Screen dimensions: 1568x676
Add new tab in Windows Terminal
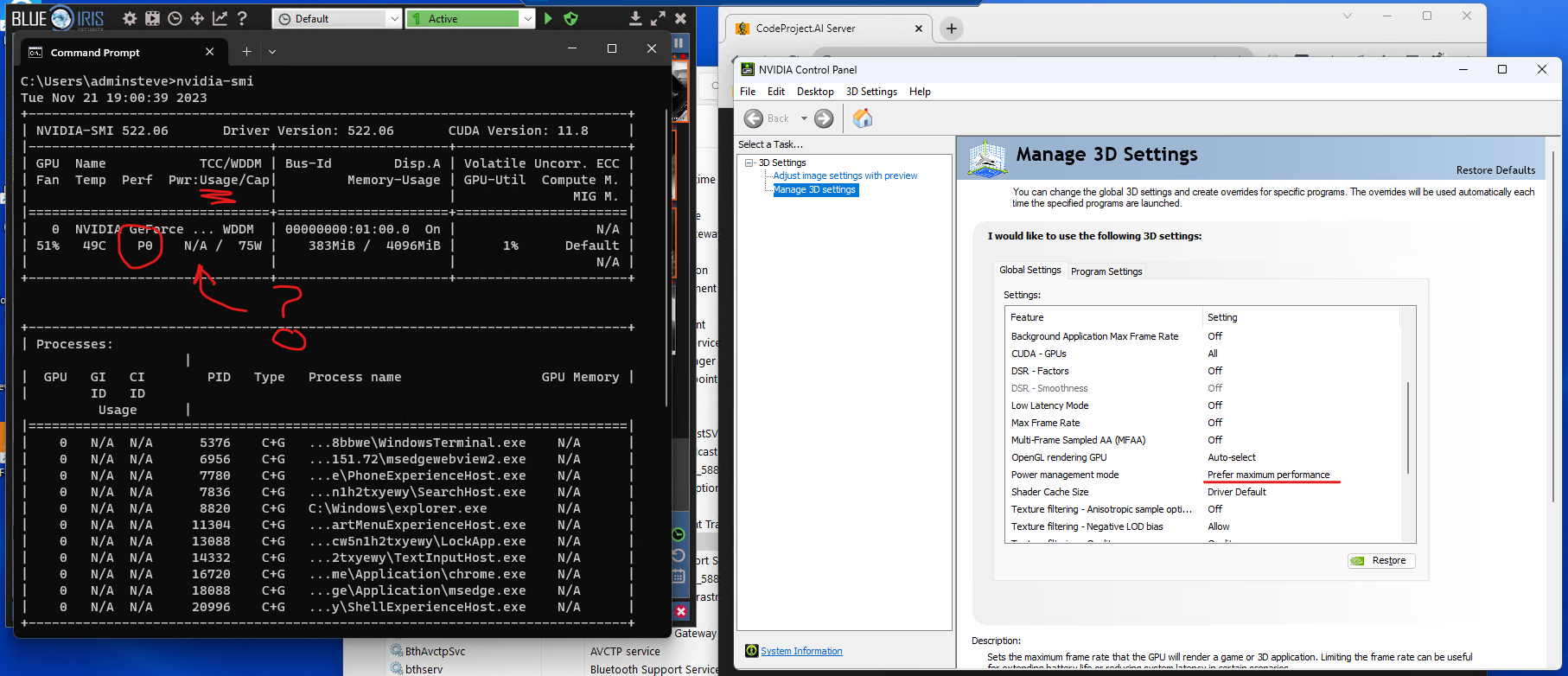(246, 52)
